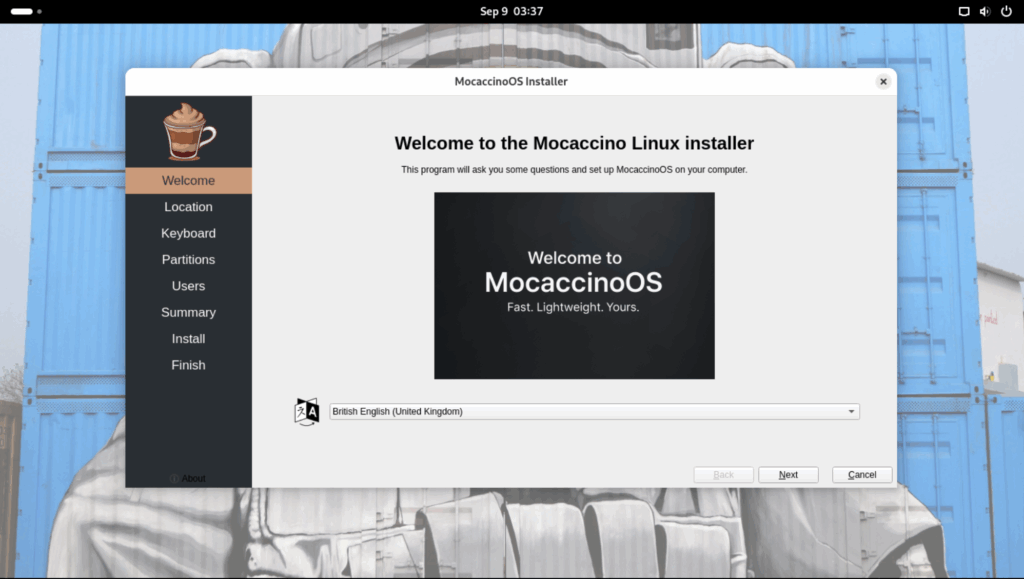This screenshot has width=1024, height=579.
Task: Click the Welcome to MocaccinoOS banner image
Action: (x=574, y=285)
